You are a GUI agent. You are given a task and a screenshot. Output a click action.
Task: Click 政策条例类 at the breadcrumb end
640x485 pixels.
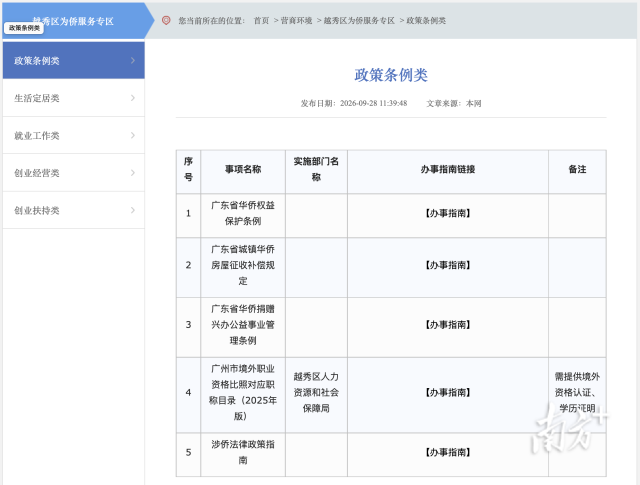[x=426, y=21]
